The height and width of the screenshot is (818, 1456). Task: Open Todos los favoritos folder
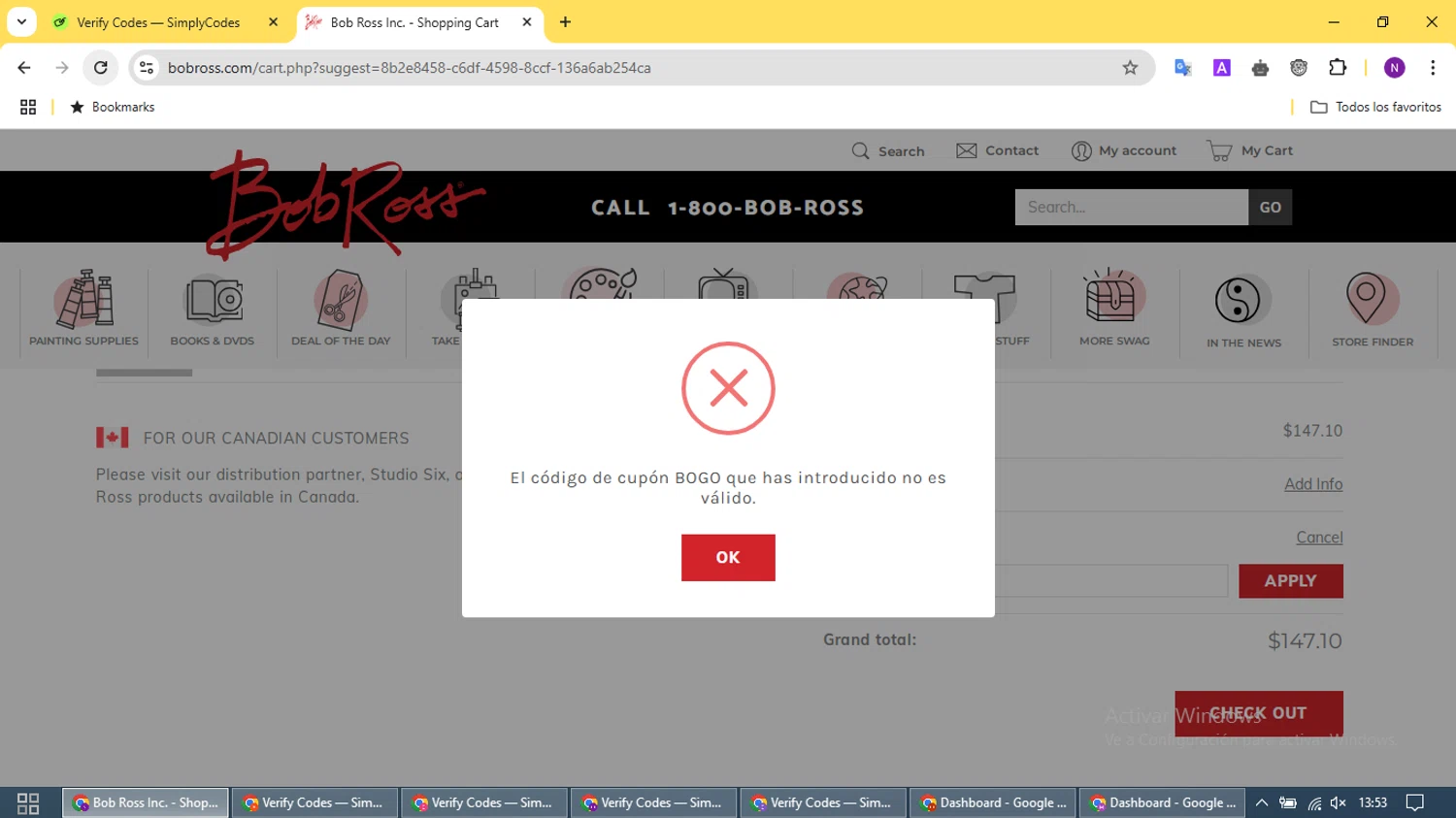coord(1375,107)
